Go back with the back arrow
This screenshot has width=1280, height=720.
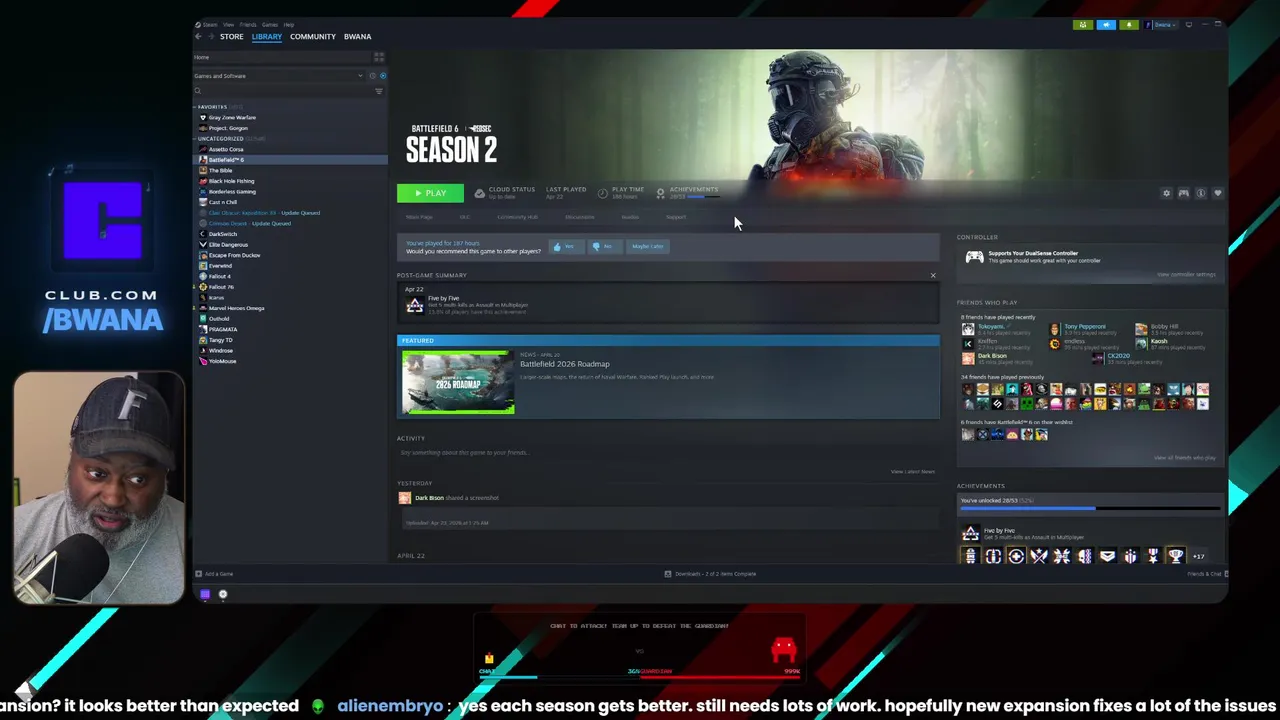[x=198, y=37]
